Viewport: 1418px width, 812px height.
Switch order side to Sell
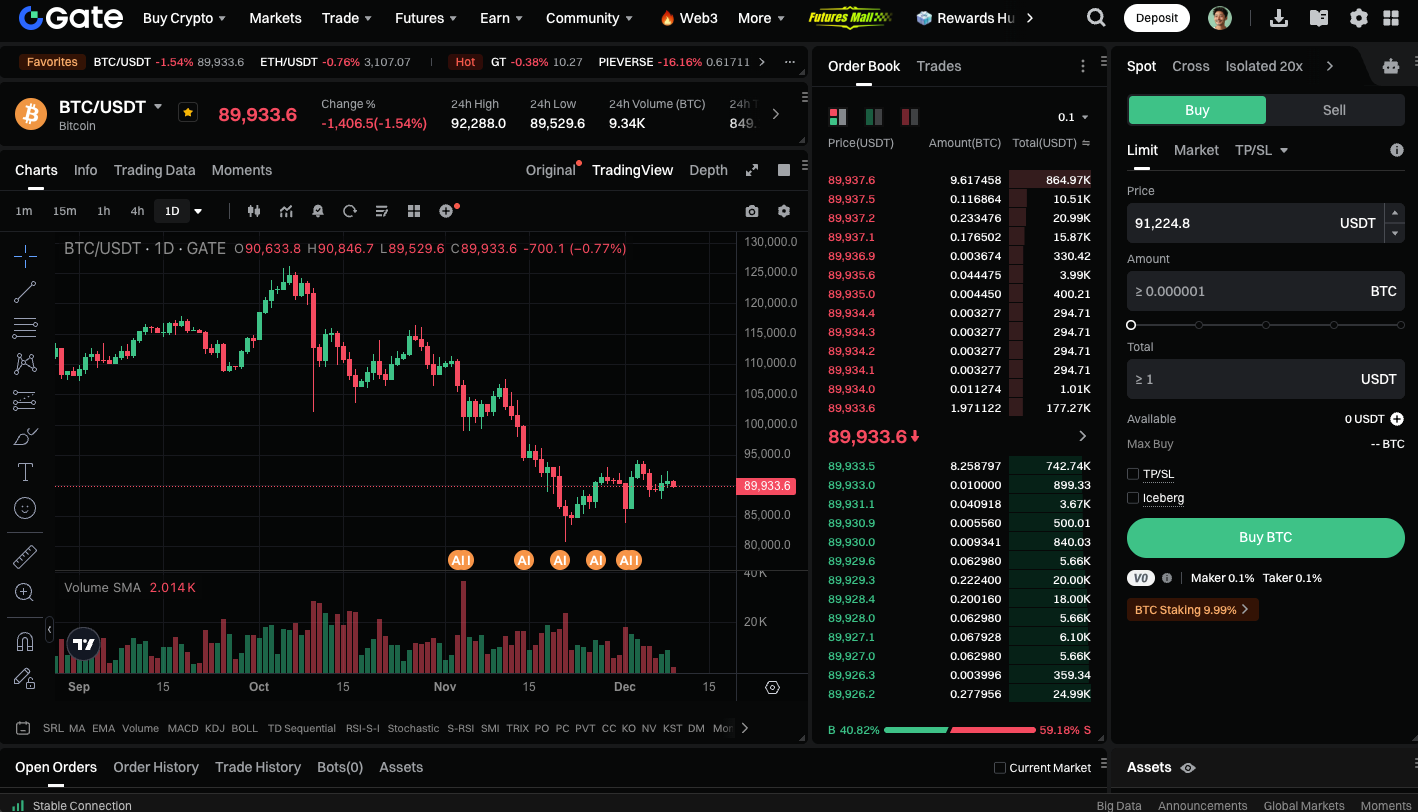point(1335,110)
